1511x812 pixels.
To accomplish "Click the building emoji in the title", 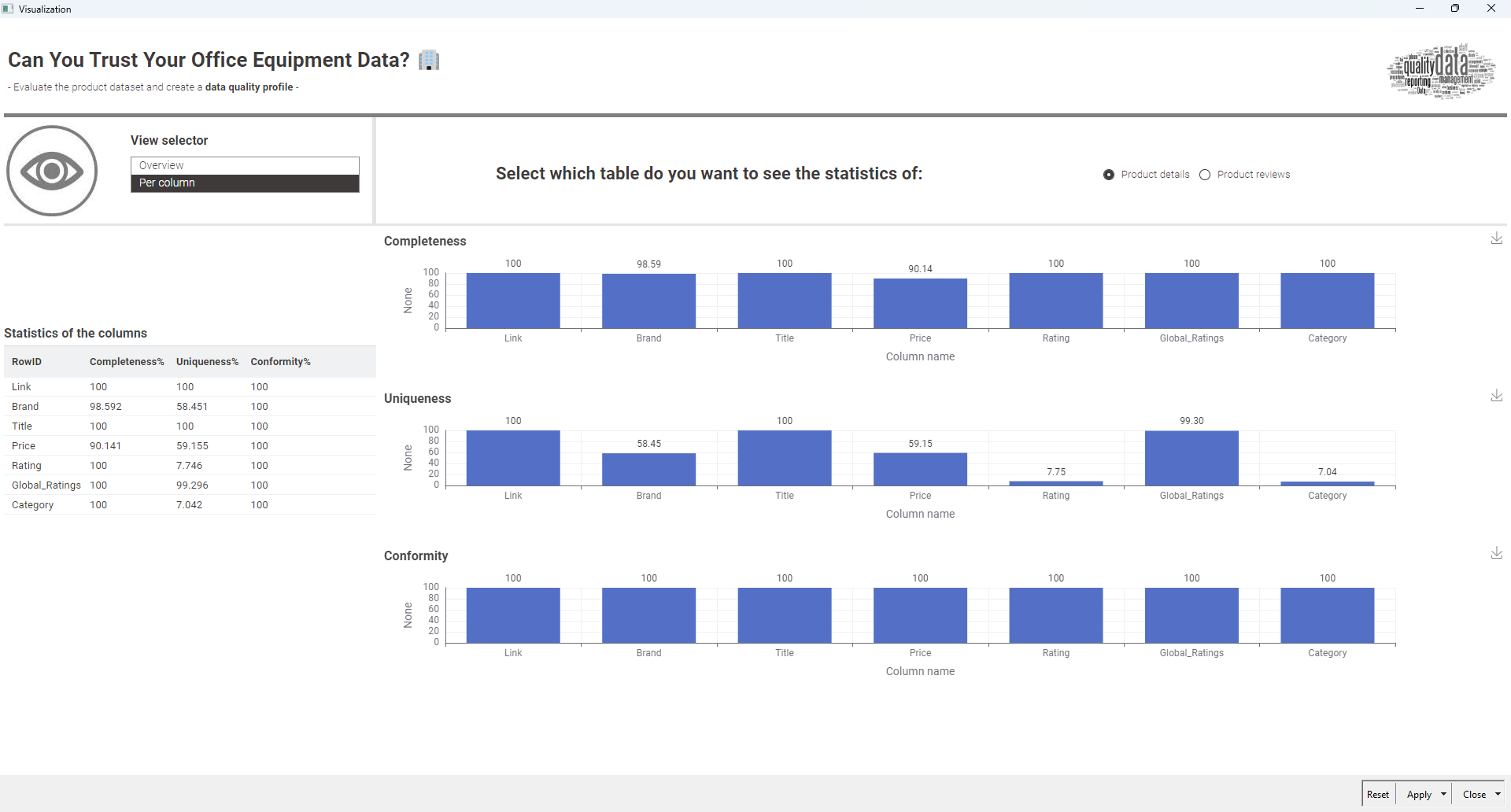I will (x=429, y=60).
